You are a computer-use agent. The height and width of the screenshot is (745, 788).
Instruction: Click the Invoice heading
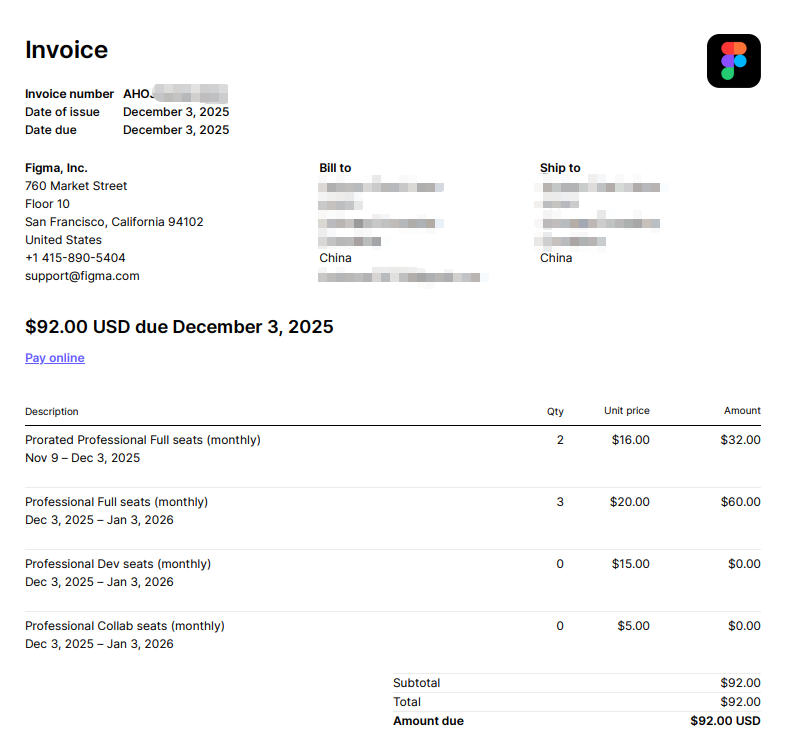pyautogui.click(x=66, y=50)
